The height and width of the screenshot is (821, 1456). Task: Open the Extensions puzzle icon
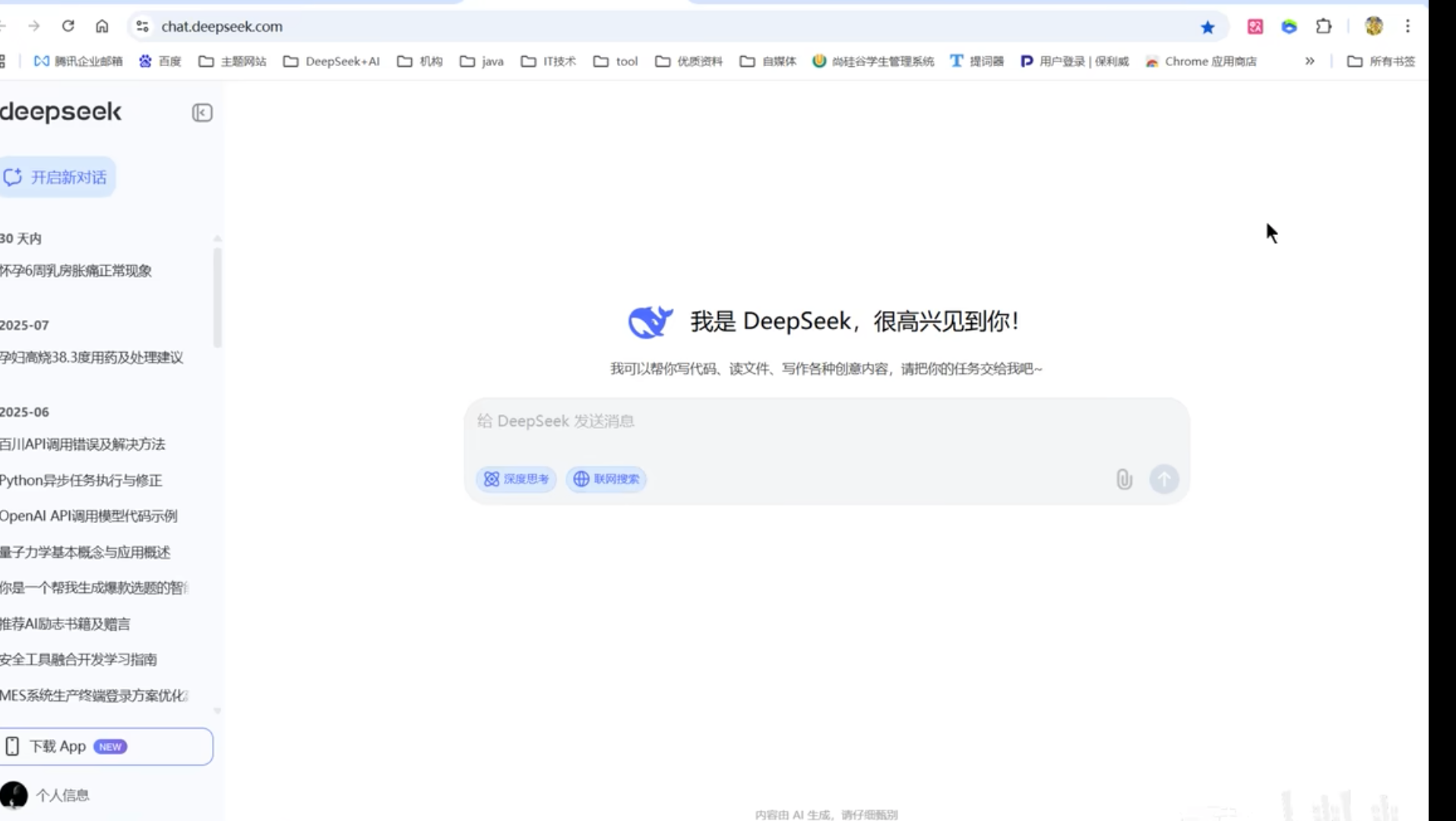pos(1324,27)
